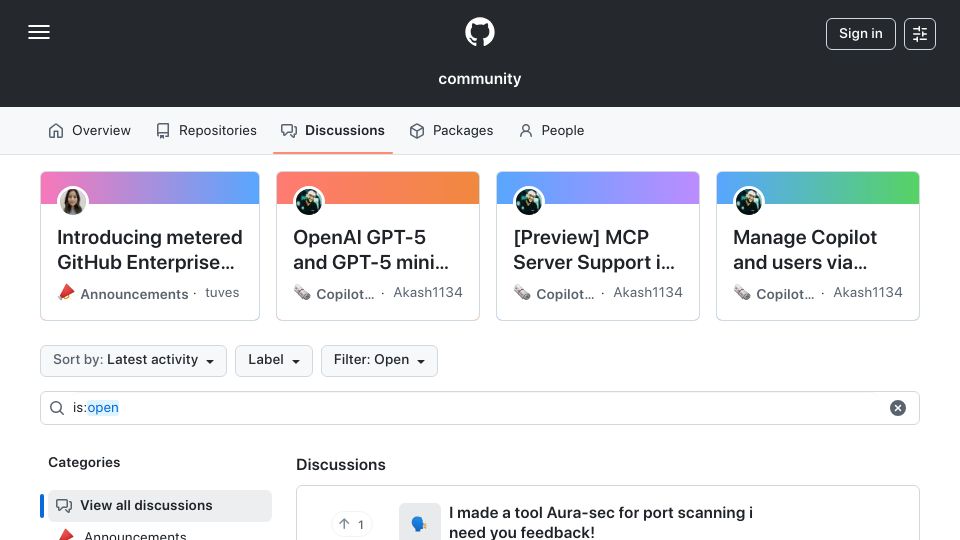Open Akashl134 author link on GPT-5 card
960x540 pixels.
(427, 293)
